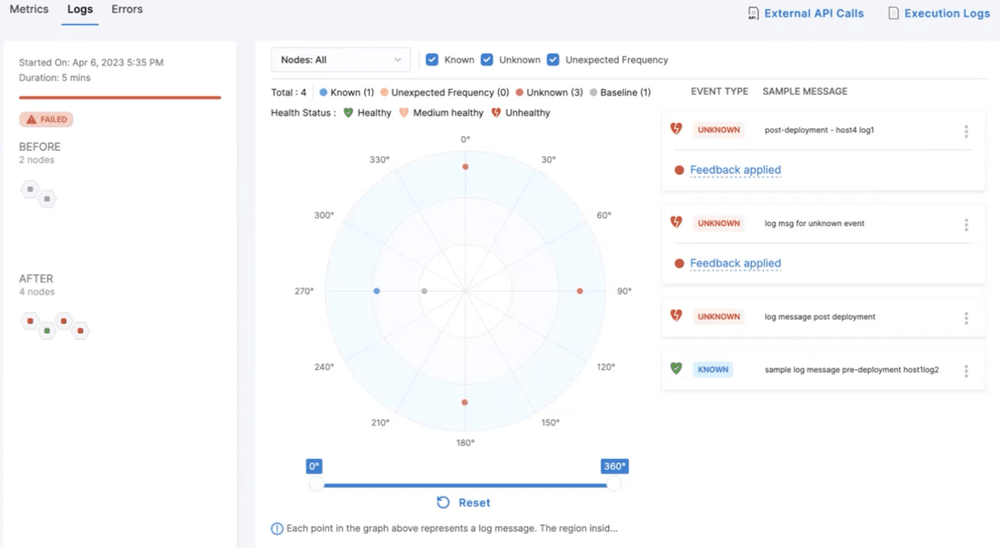
Task: Click the green healthy heart icon on Known event
Action: [677, 369]
